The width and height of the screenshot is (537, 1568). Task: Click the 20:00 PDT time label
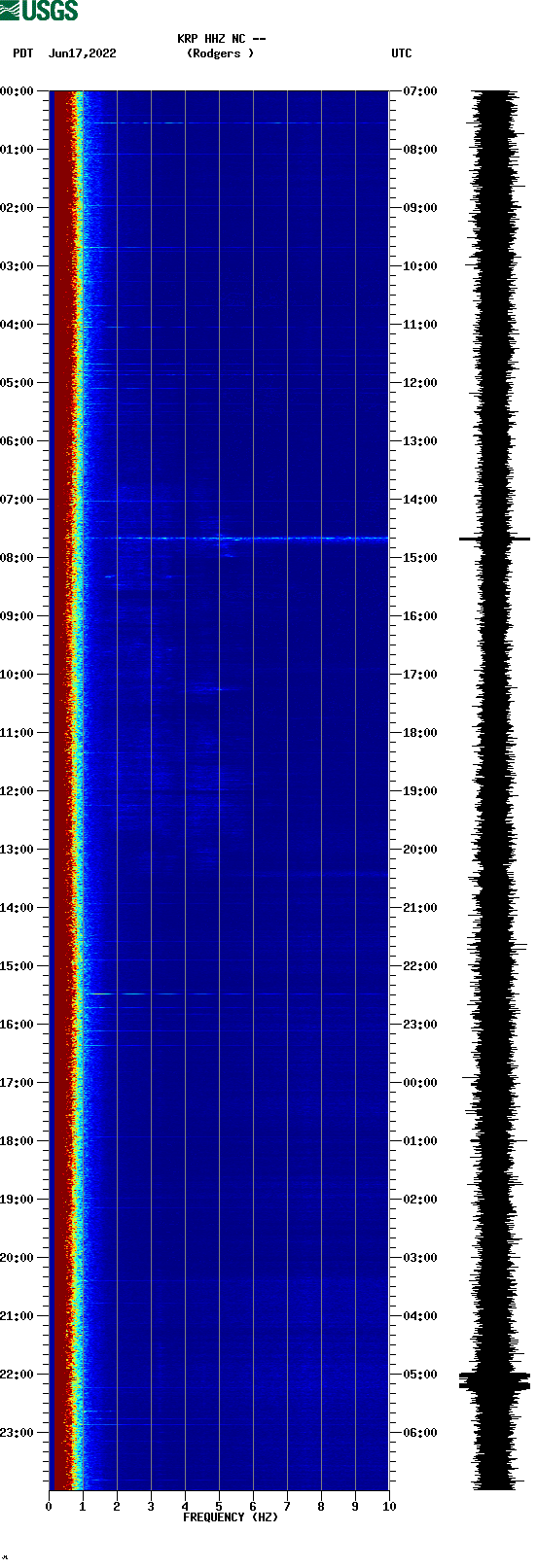(18, 1258)
